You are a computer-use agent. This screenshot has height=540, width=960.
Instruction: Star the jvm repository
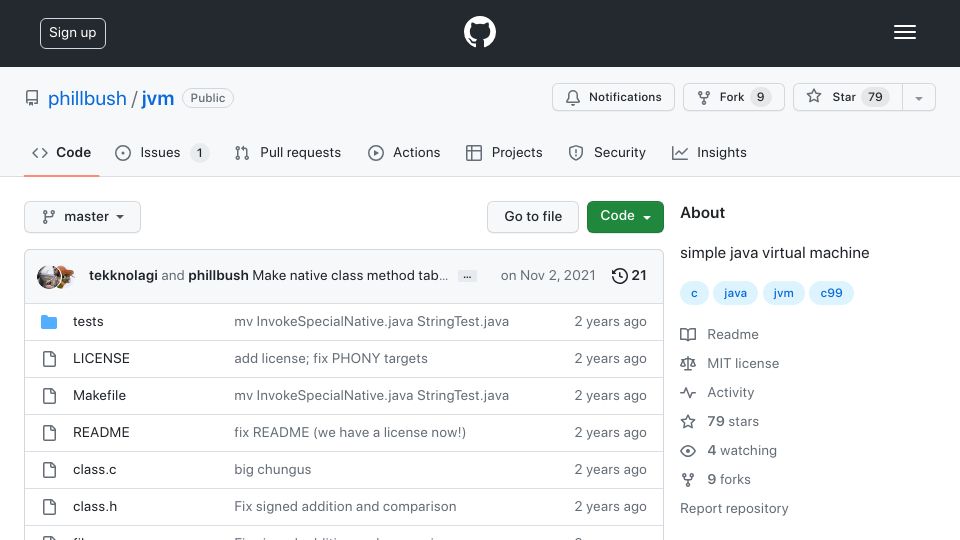click(847, 97)
